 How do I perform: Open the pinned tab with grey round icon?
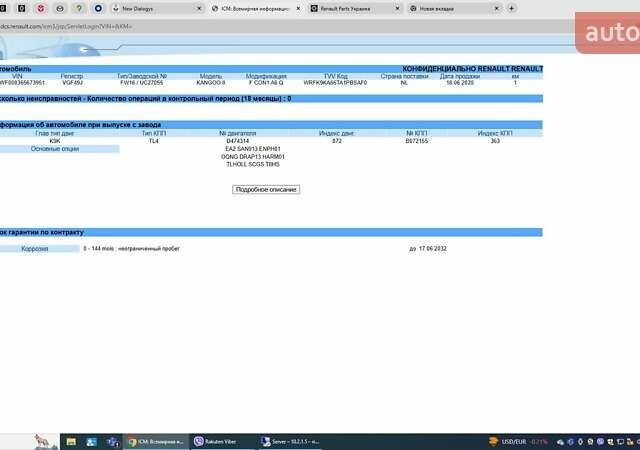[60, 9]
